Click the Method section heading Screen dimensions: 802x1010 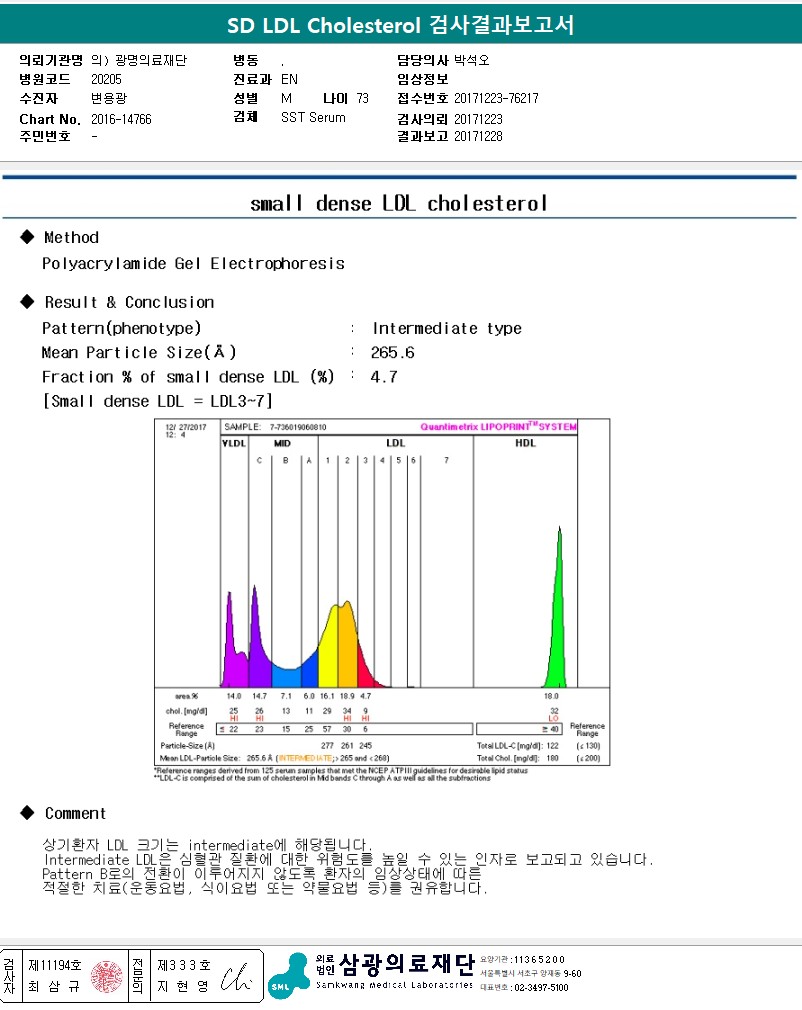(71, 238)
